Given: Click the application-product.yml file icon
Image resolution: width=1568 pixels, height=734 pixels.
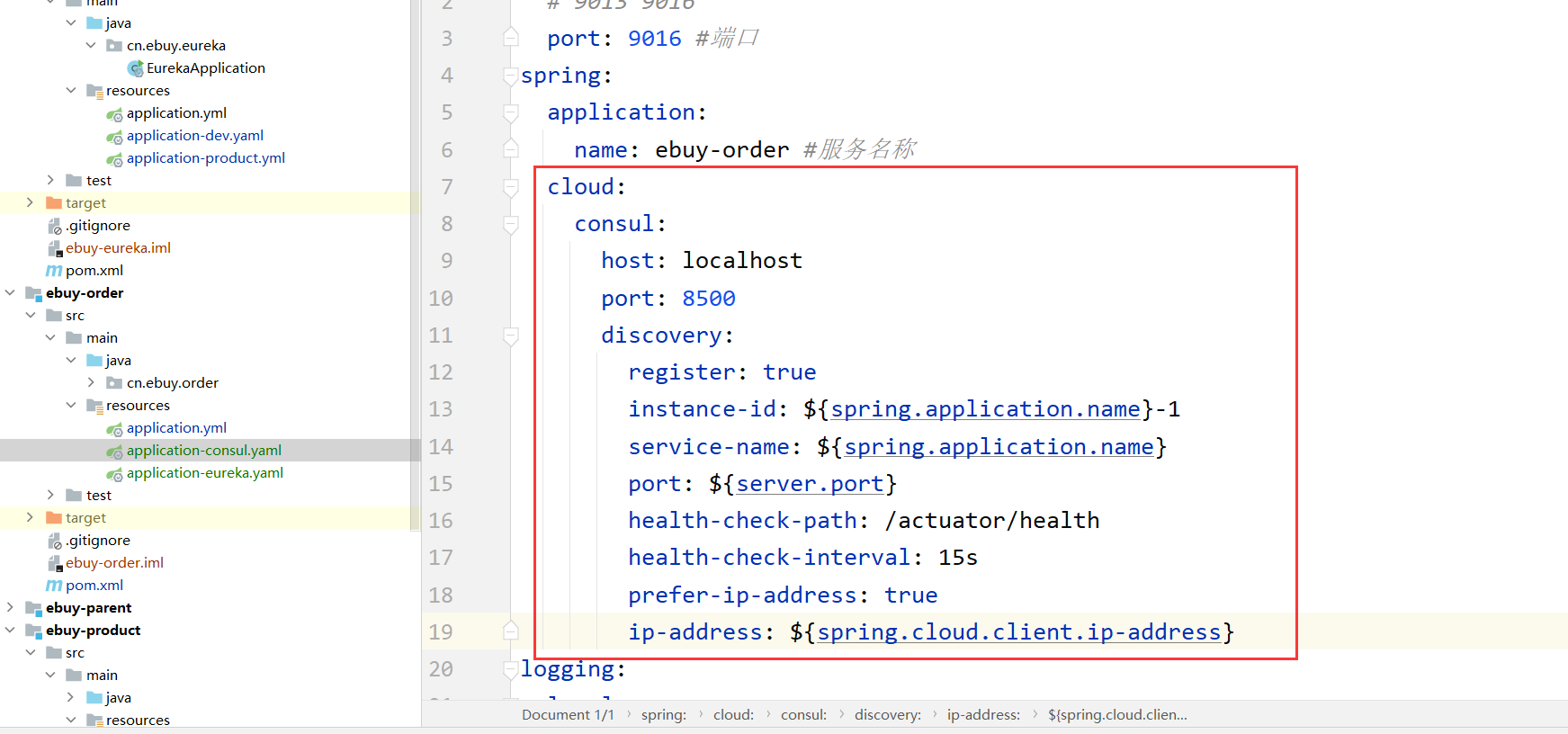Looking at the screenshot, I should tap(114, 159).
